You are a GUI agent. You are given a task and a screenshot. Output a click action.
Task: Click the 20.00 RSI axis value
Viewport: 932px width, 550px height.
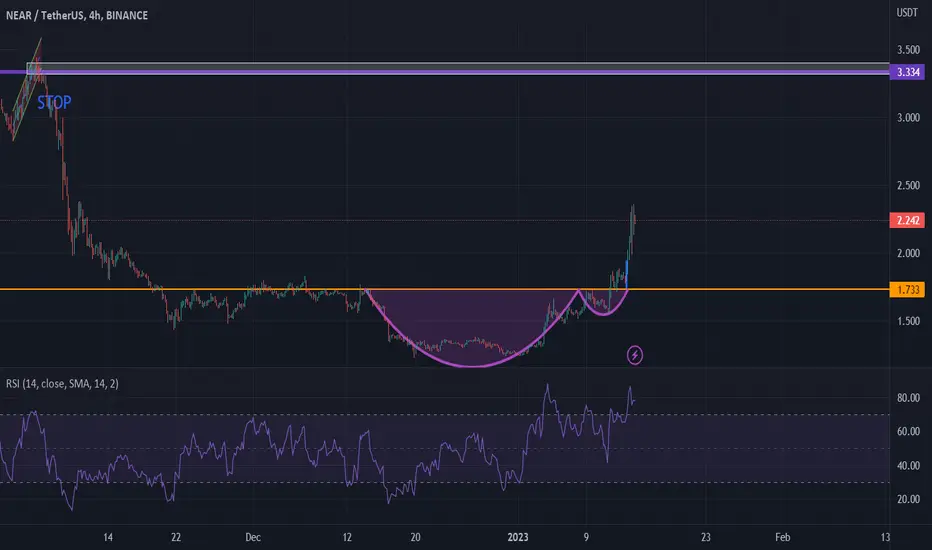click(908, 499)
